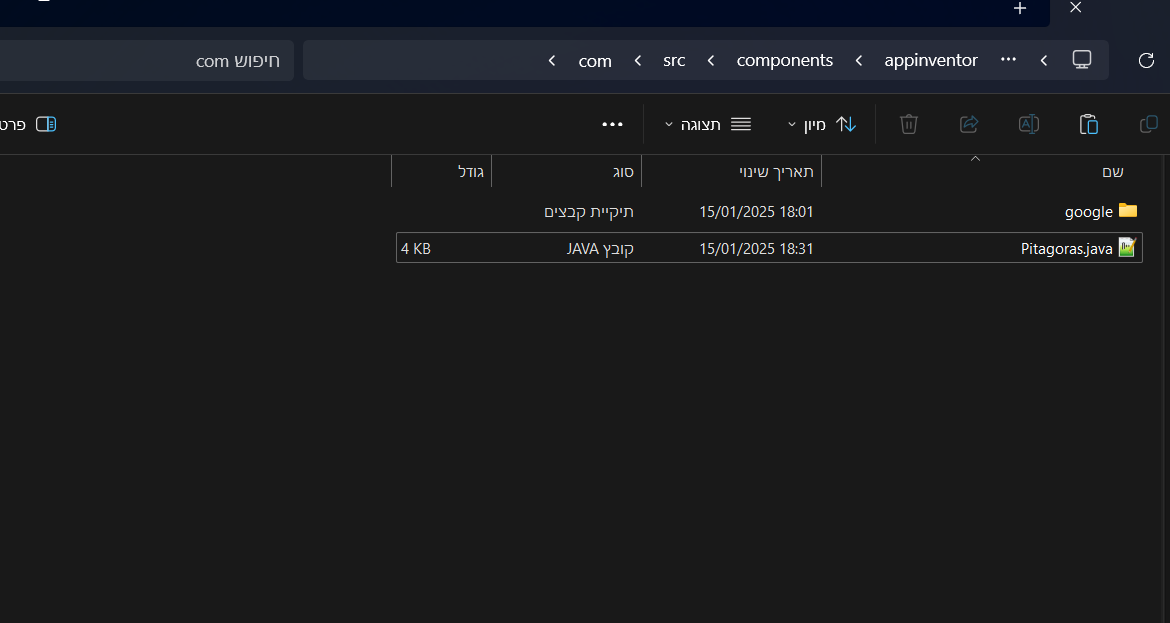The width and height of the screenshot is (1170, 623).
Task: Expand hidden breadcrumb folders via the ellipsis
Action: click(x=1008, y=59)
